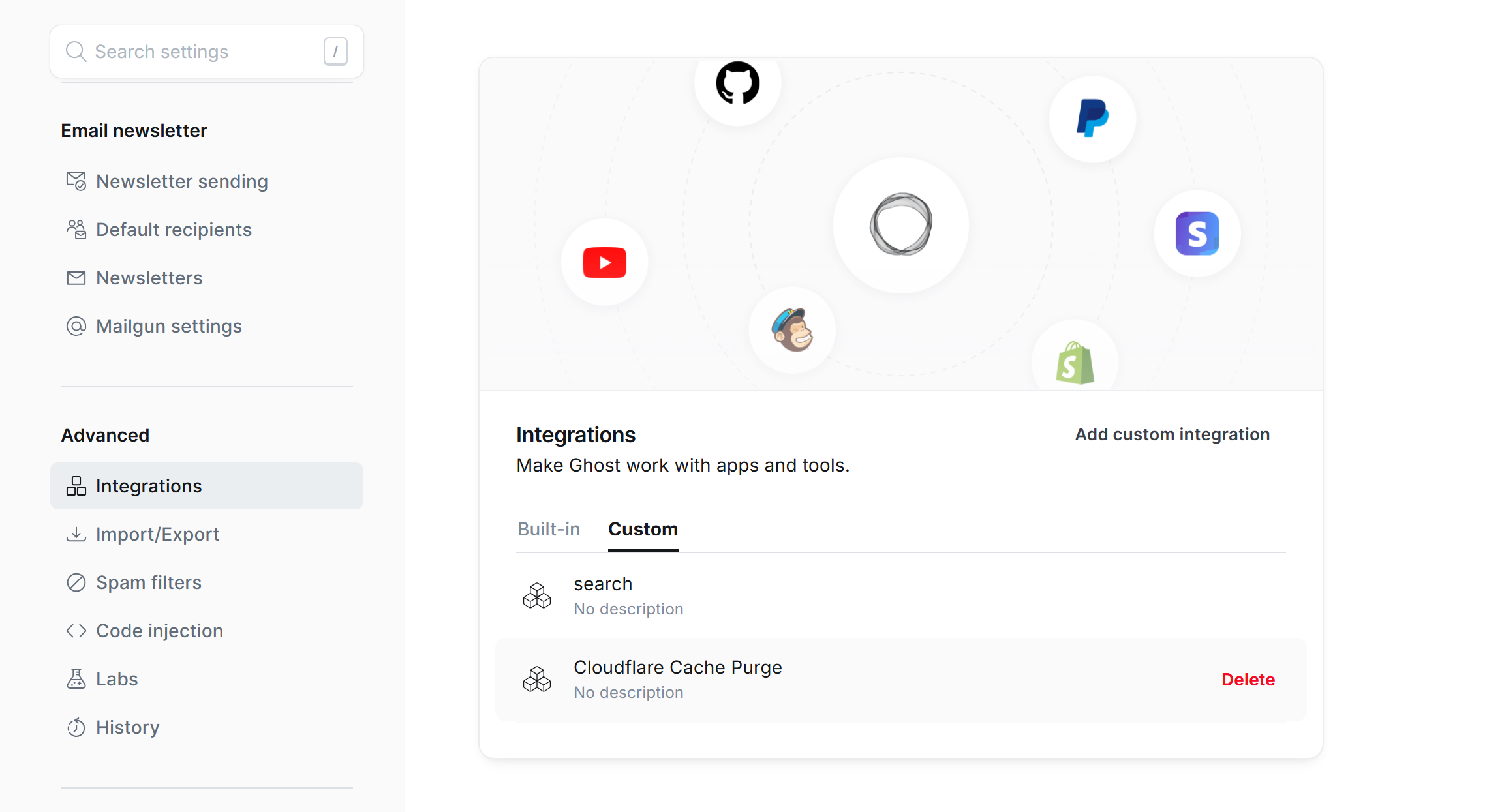Click the History clock icon

click(76, 727)
